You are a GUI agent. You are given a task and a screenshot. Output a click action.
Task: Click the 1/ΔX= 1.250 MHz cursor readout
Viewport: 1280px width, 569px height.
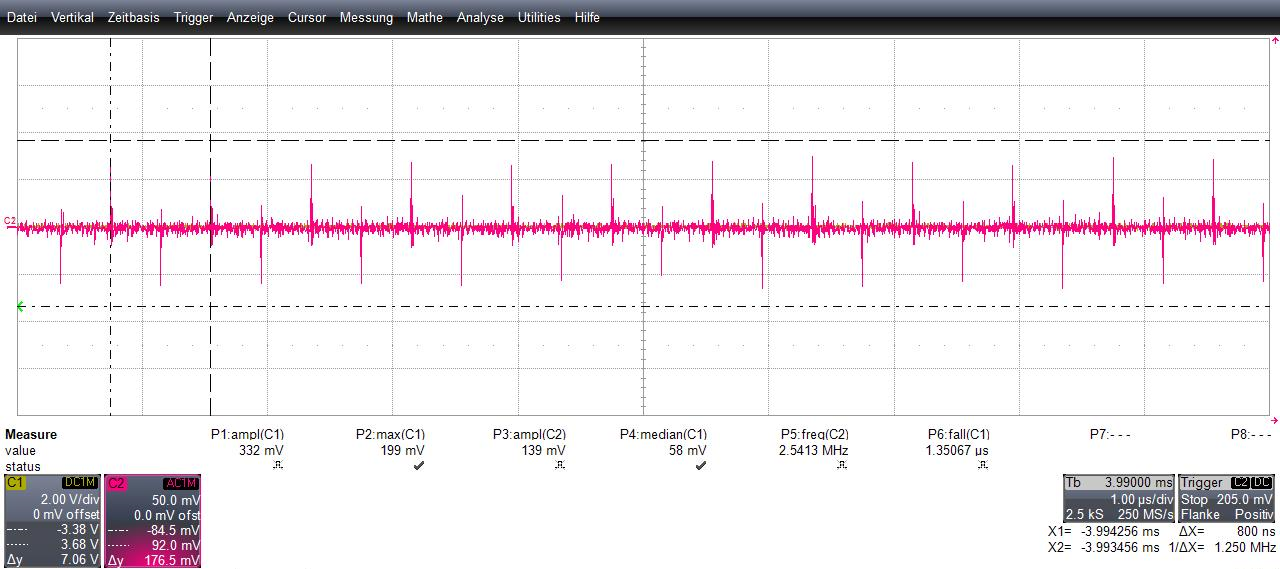coord(1222,549)
